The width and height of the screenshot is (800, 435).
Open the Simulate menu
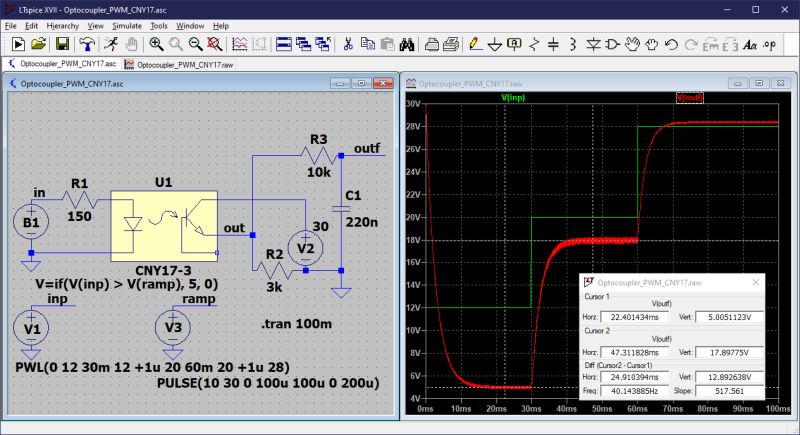pyautogui.click(x=127, y=25)
